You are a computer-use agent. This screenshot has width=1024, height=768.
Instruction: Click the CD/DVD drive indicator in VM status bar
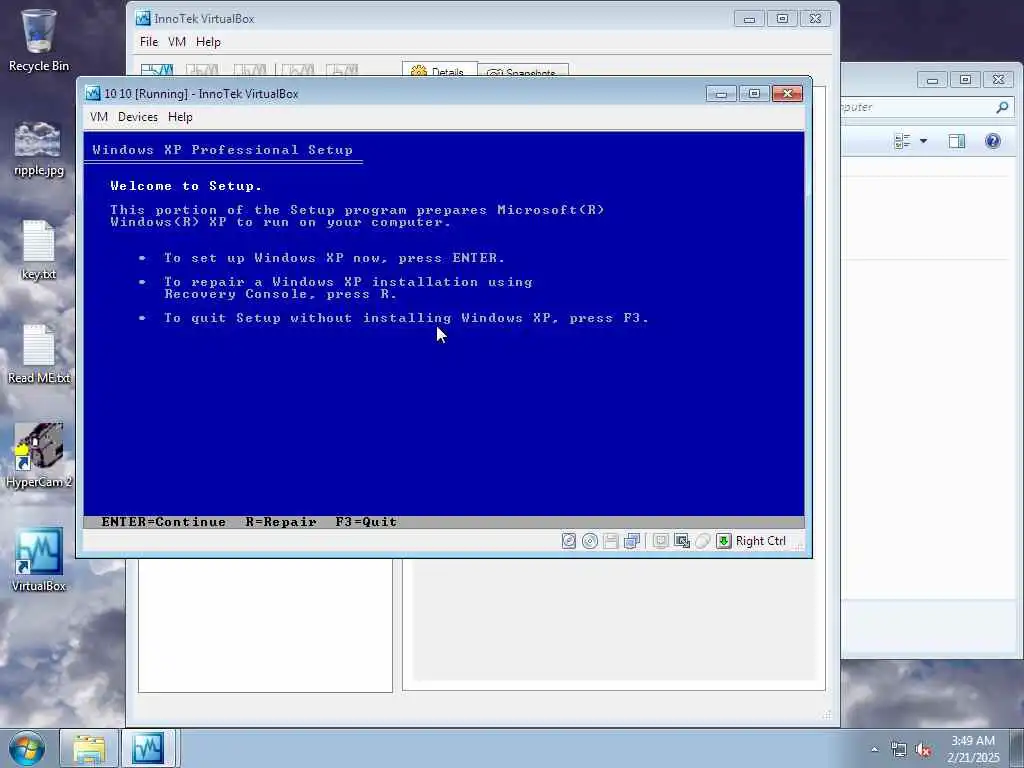point(590,541)
